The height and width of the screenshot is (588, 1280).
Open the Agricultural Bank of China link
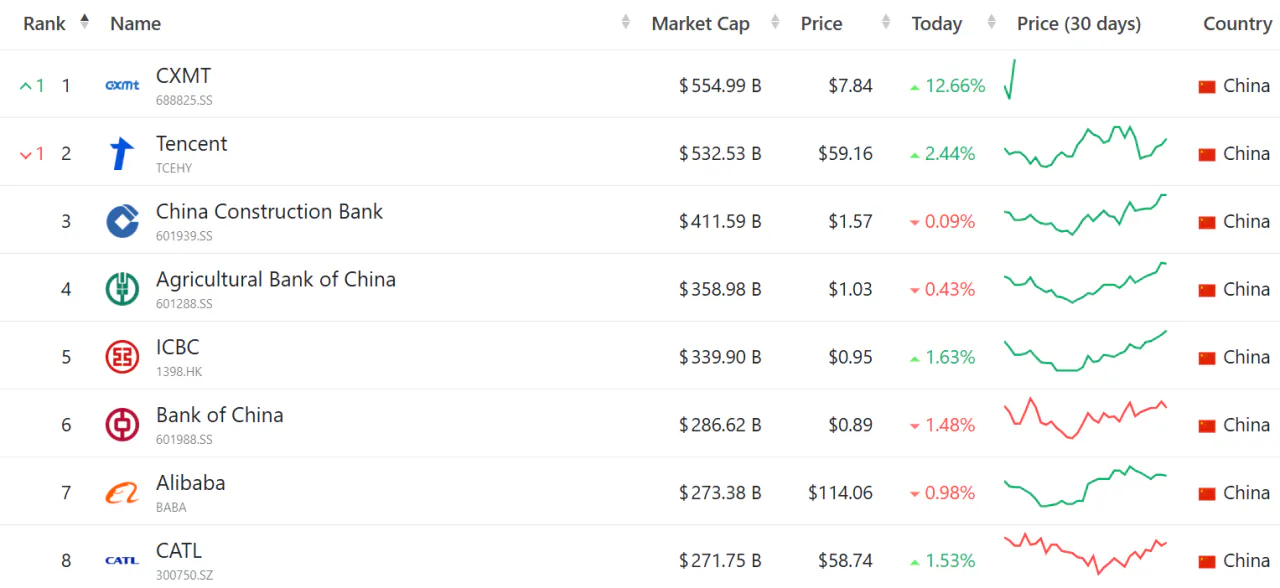[x=276, y=280]
